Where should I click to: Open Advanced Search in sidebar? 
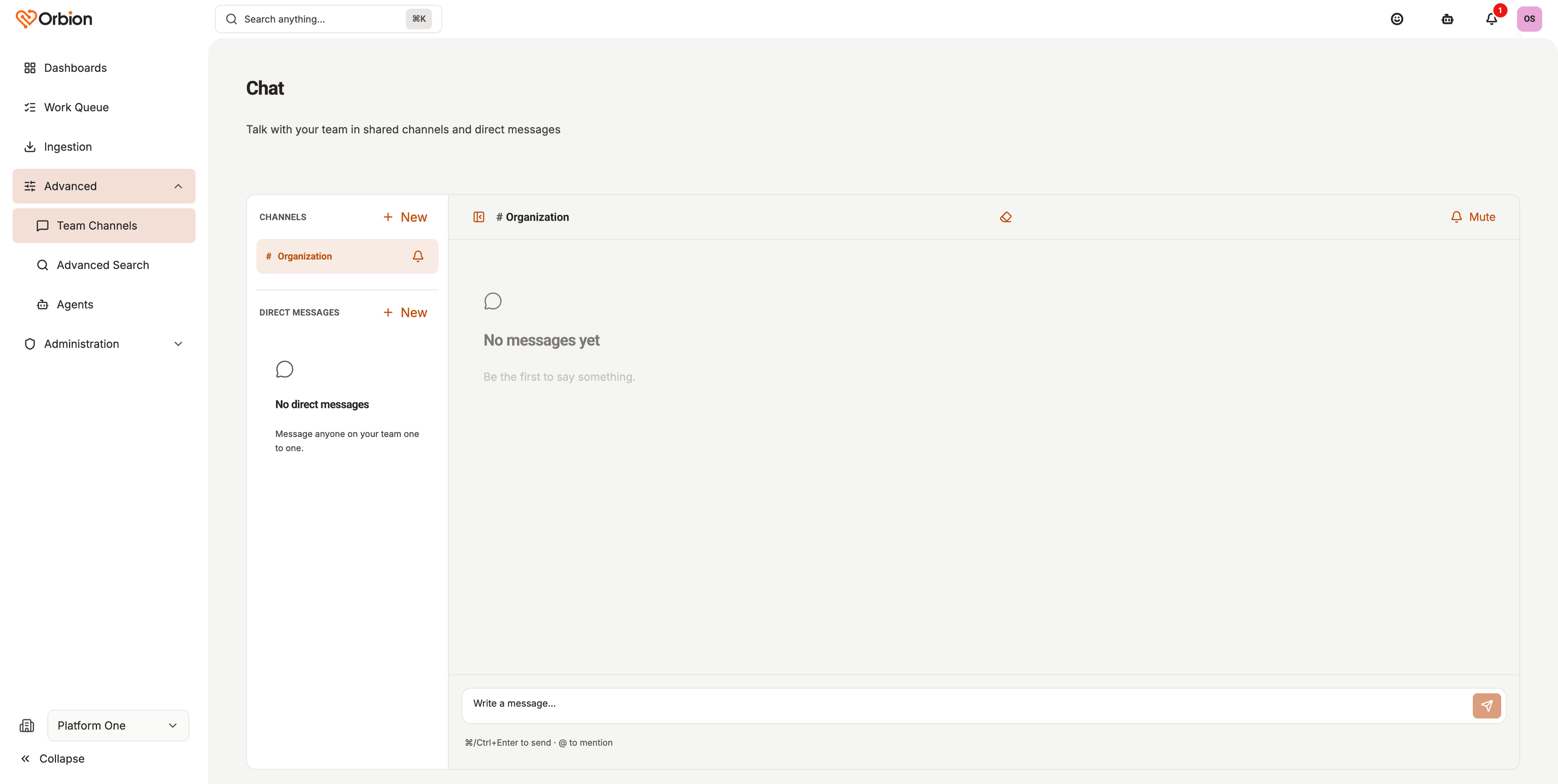(x=104, y=265)
